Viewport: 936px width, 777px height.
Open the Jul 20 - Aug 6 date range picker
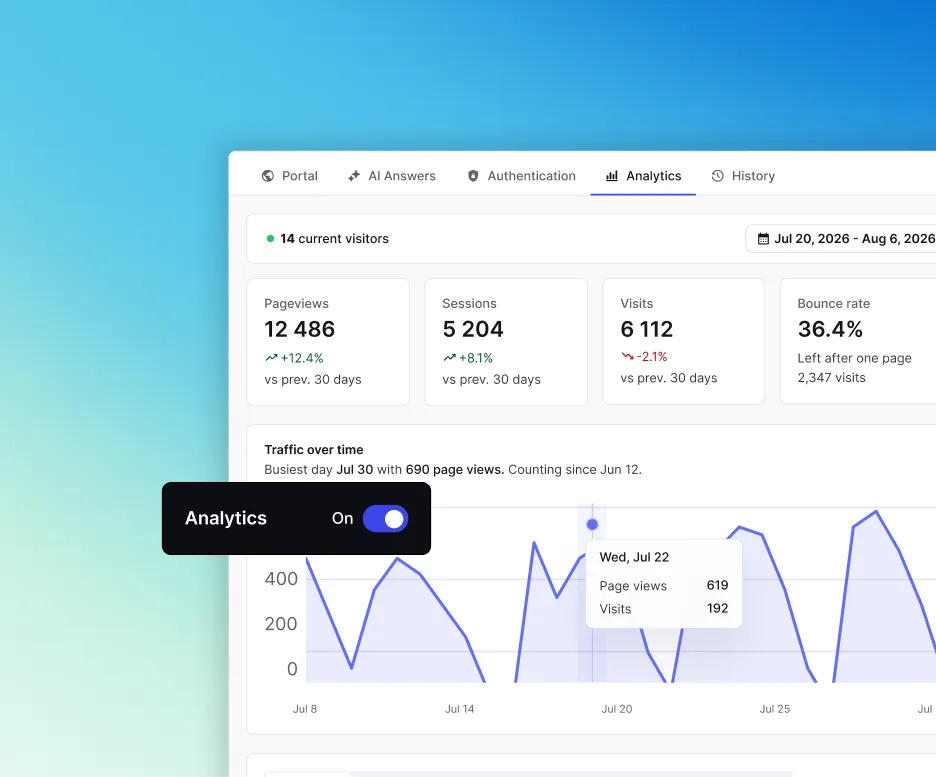tap(842, 239)
